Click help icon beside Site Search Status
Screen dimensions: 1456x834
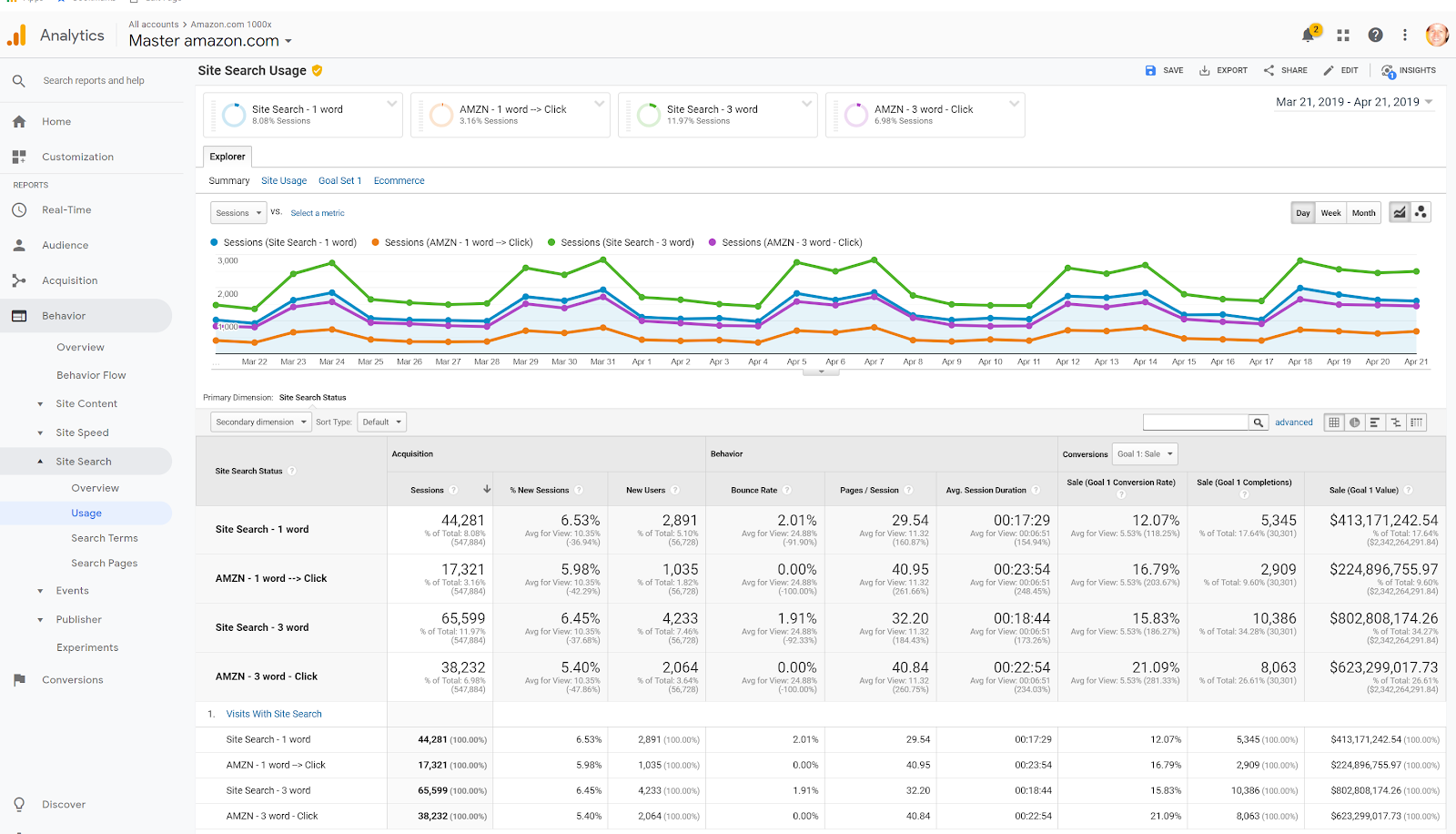pyautogui.click(x=292, y=471)
